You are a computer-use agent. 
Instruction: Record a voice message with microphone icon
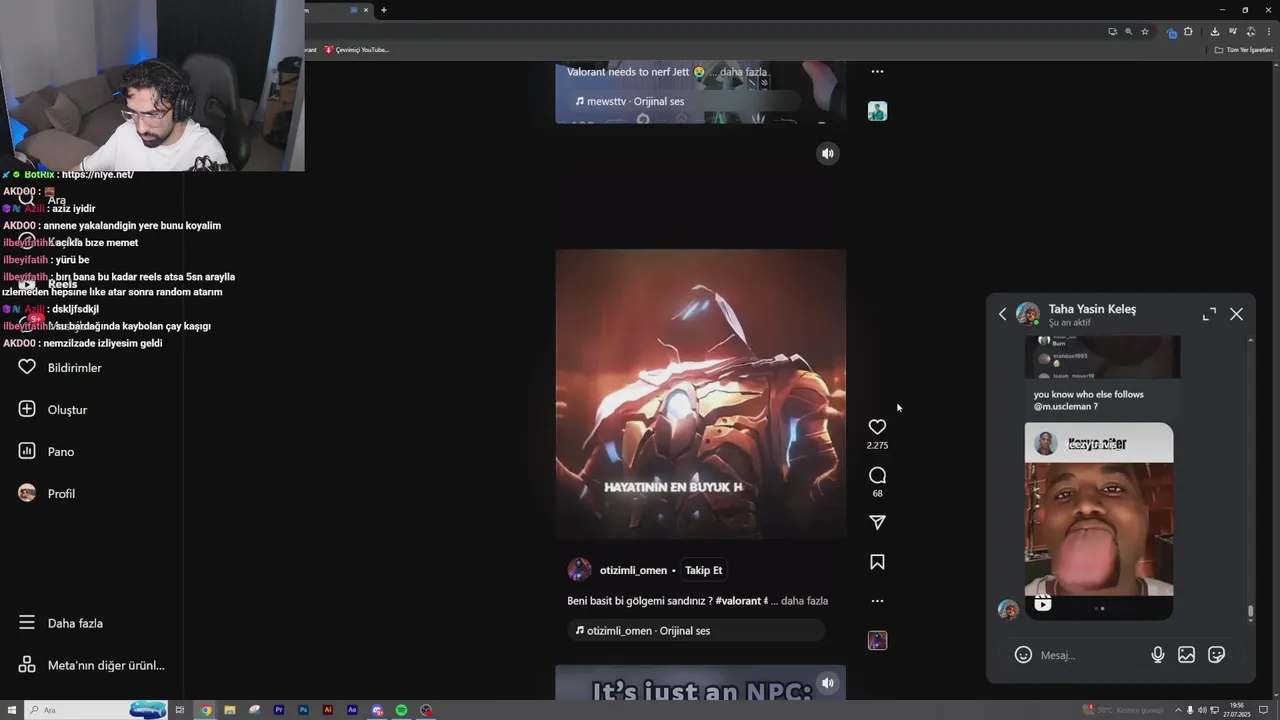point(1158,655)
